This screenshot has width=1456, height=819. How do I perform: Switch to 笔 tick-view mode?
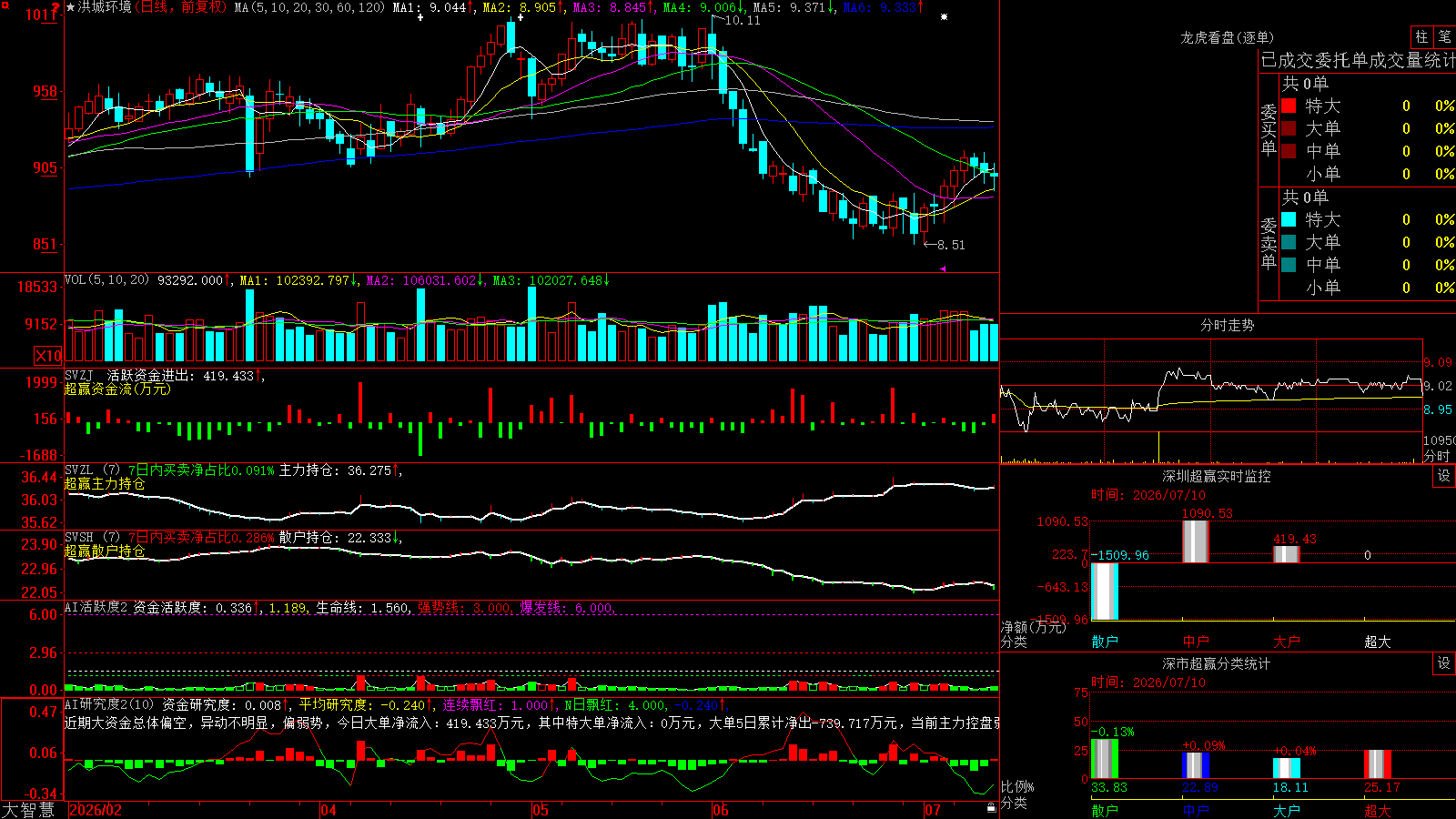pos(1445,37)
